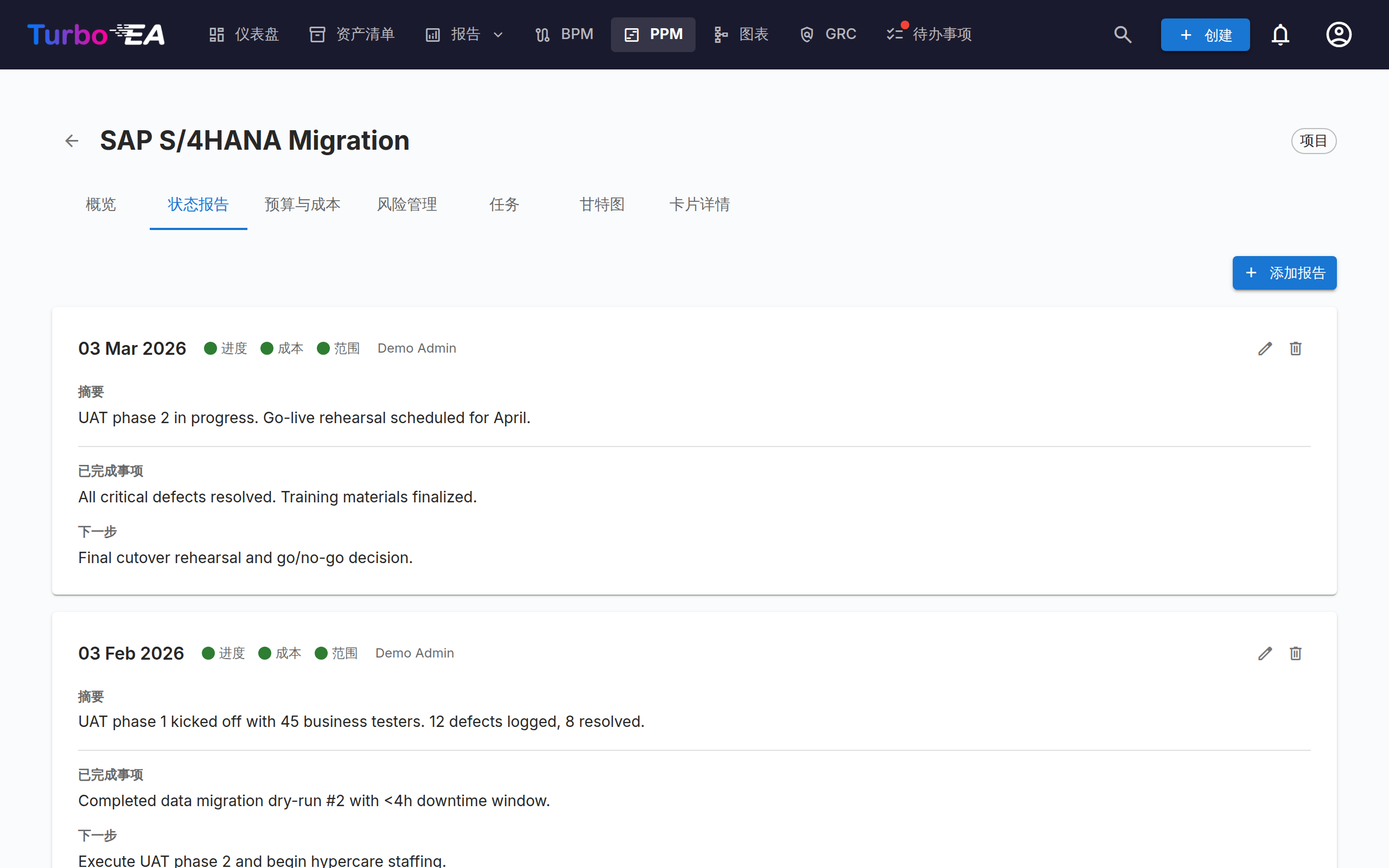
Task: Click the 创建 create button
Action: point(1205,34)
